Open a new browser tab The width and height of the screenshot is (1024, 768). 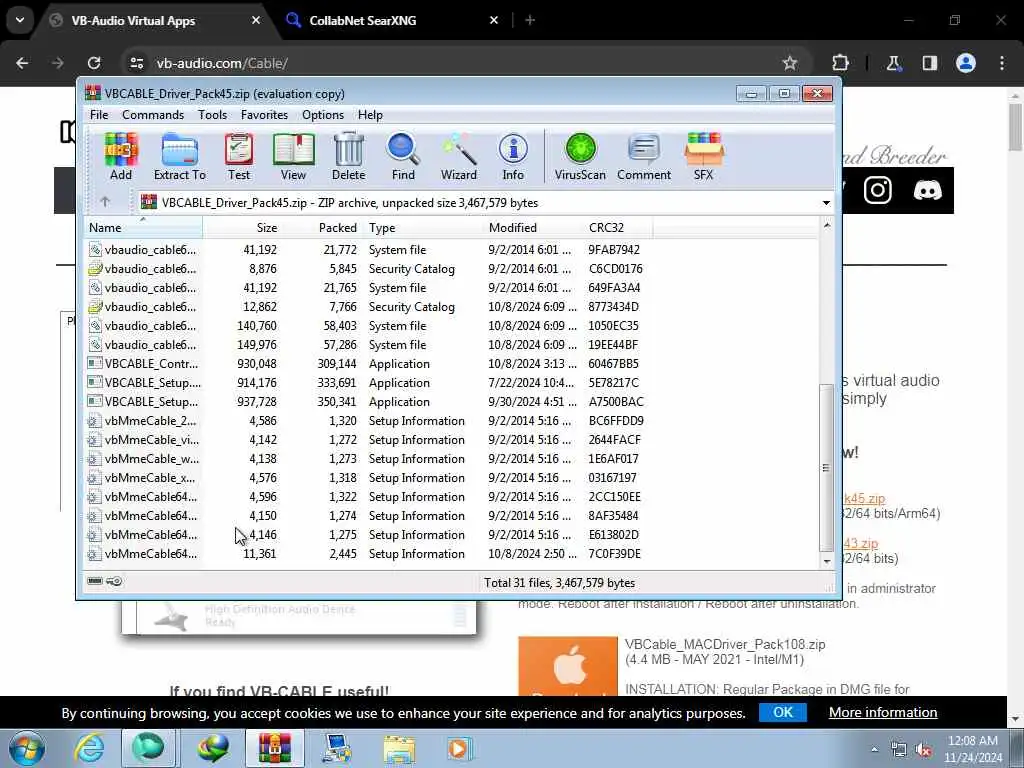(x=530, y=20)
